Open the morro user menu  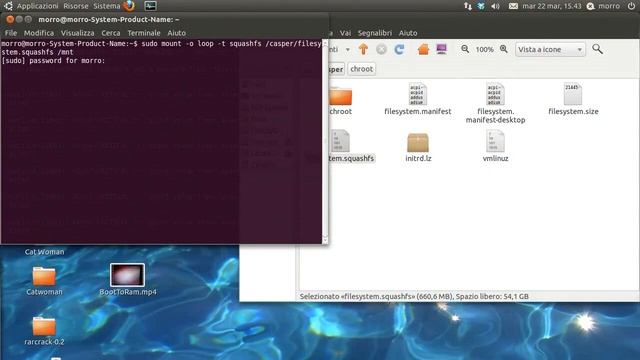point(603,6)
